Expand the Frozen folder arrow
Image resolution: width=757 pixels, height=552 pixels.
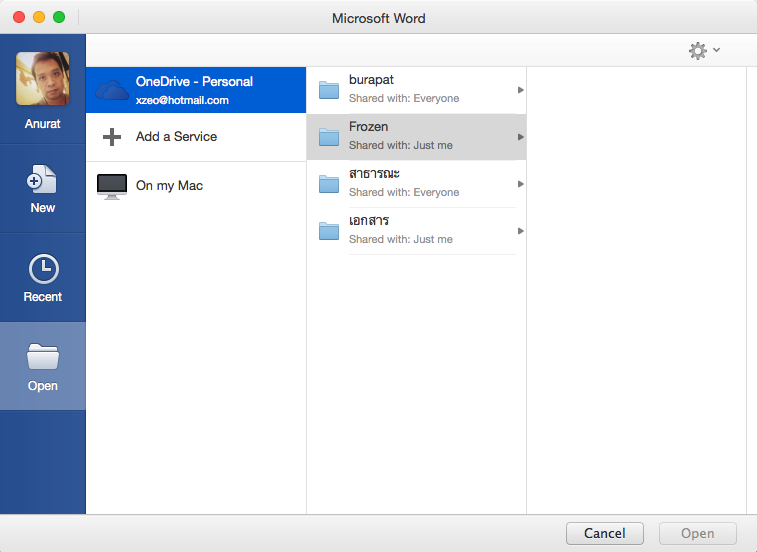pos(520,137)
